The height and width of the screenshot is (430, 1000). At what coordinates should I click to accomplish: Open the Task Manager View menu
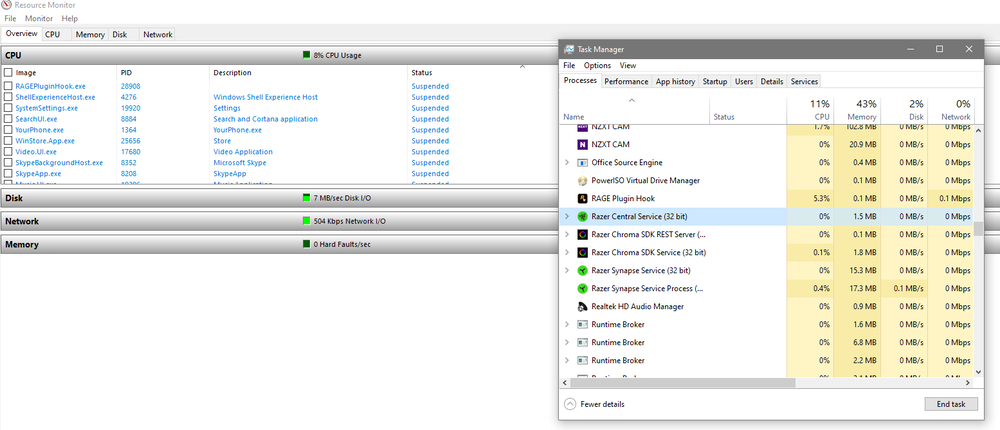[628, 65]
